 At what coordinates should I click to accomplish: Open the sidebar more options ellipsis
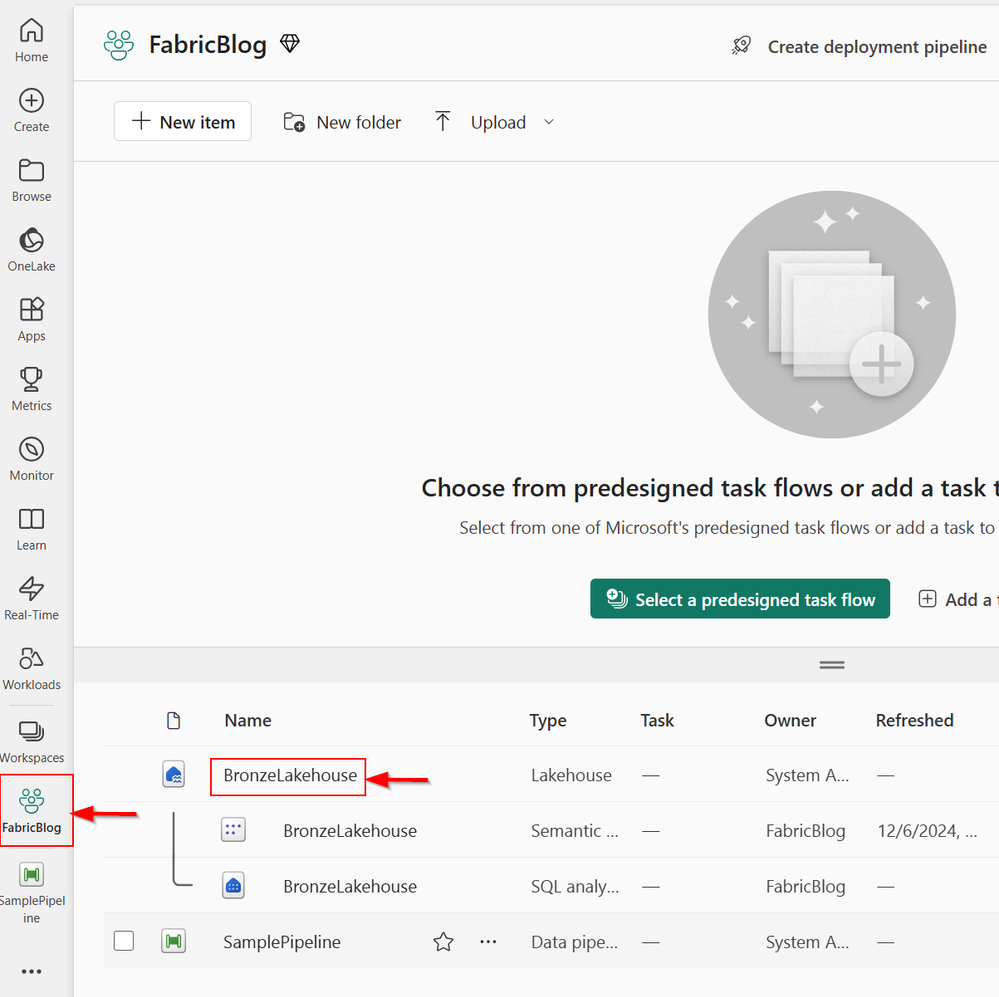pos(31,972)
